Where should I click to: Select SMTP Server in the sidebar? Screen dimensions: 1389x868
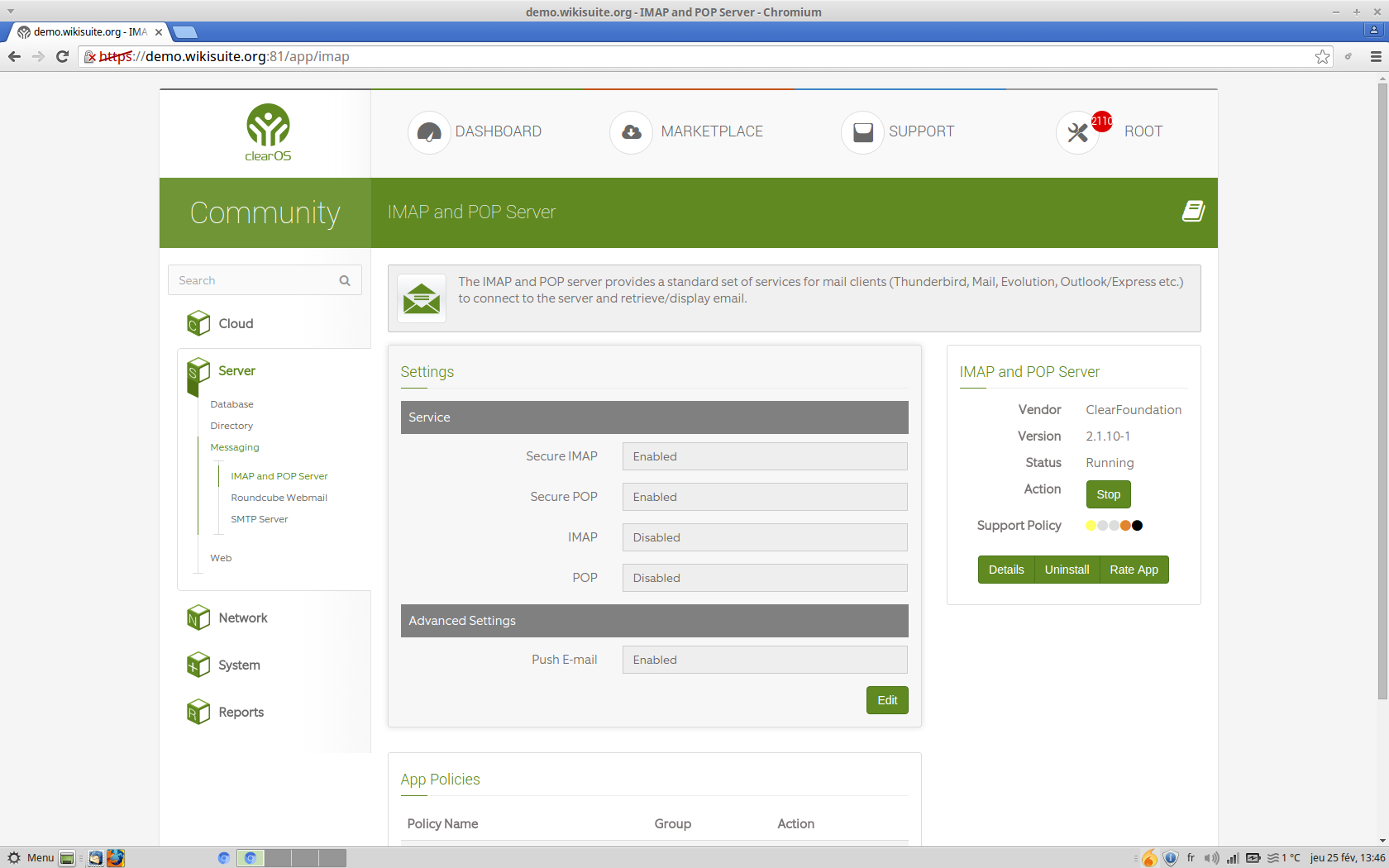coord(259,519)
